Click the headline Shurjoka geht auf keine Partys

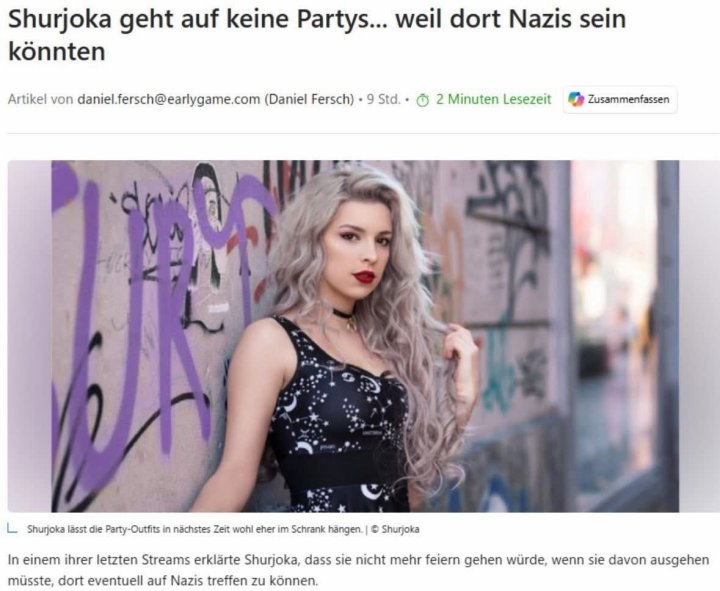pyautogui.click(x=195, y=19)
